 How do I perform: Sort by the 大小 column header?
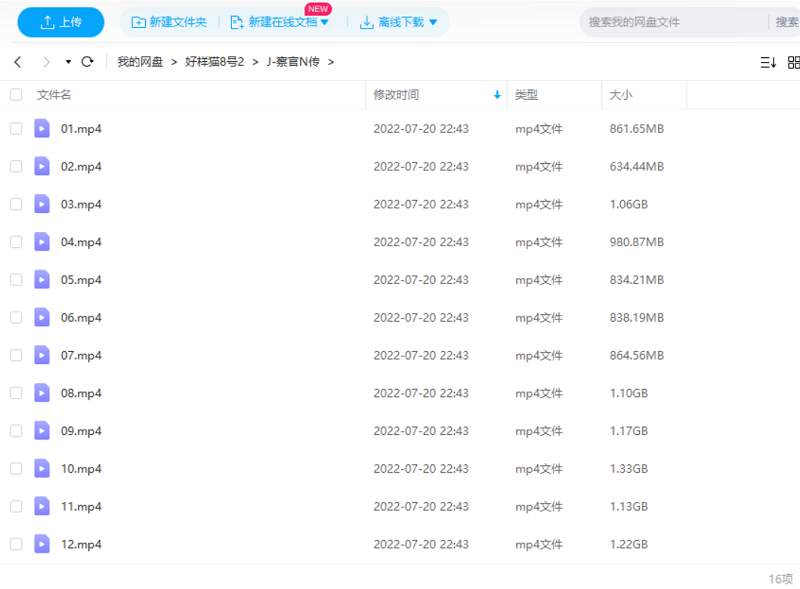tap(620, 95)
